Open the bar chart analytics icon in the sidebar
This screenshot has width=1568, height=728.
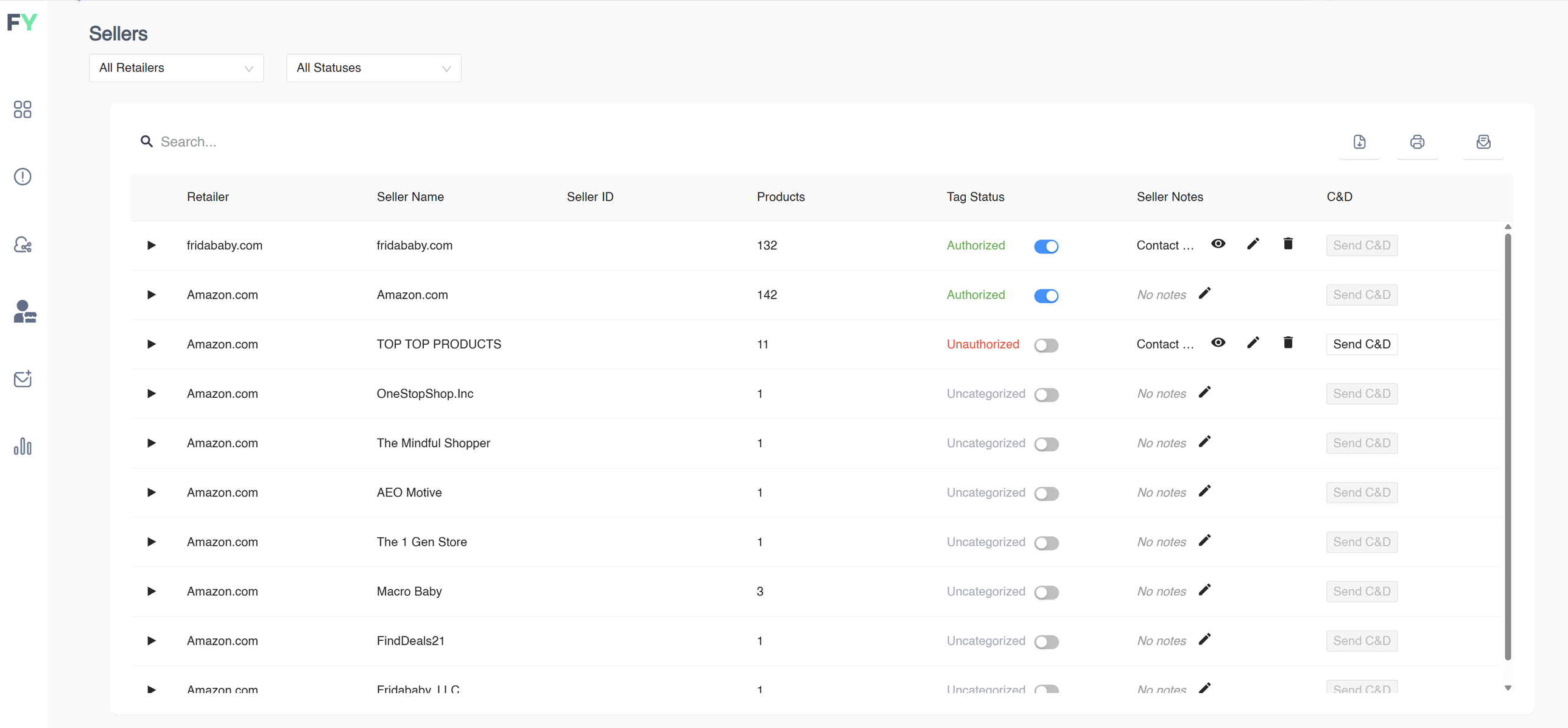[x=23, y=447]
